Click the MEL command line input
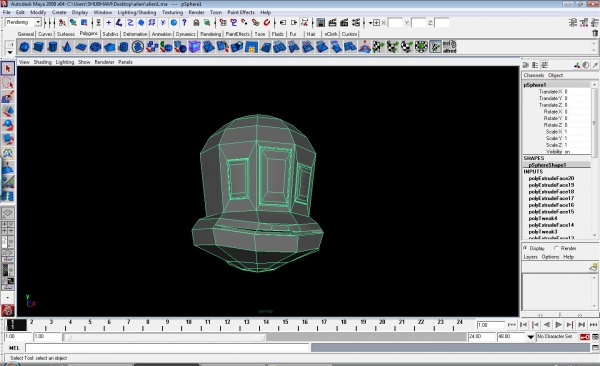This screenshot has width=600, height=366. (x=167, y=348)
